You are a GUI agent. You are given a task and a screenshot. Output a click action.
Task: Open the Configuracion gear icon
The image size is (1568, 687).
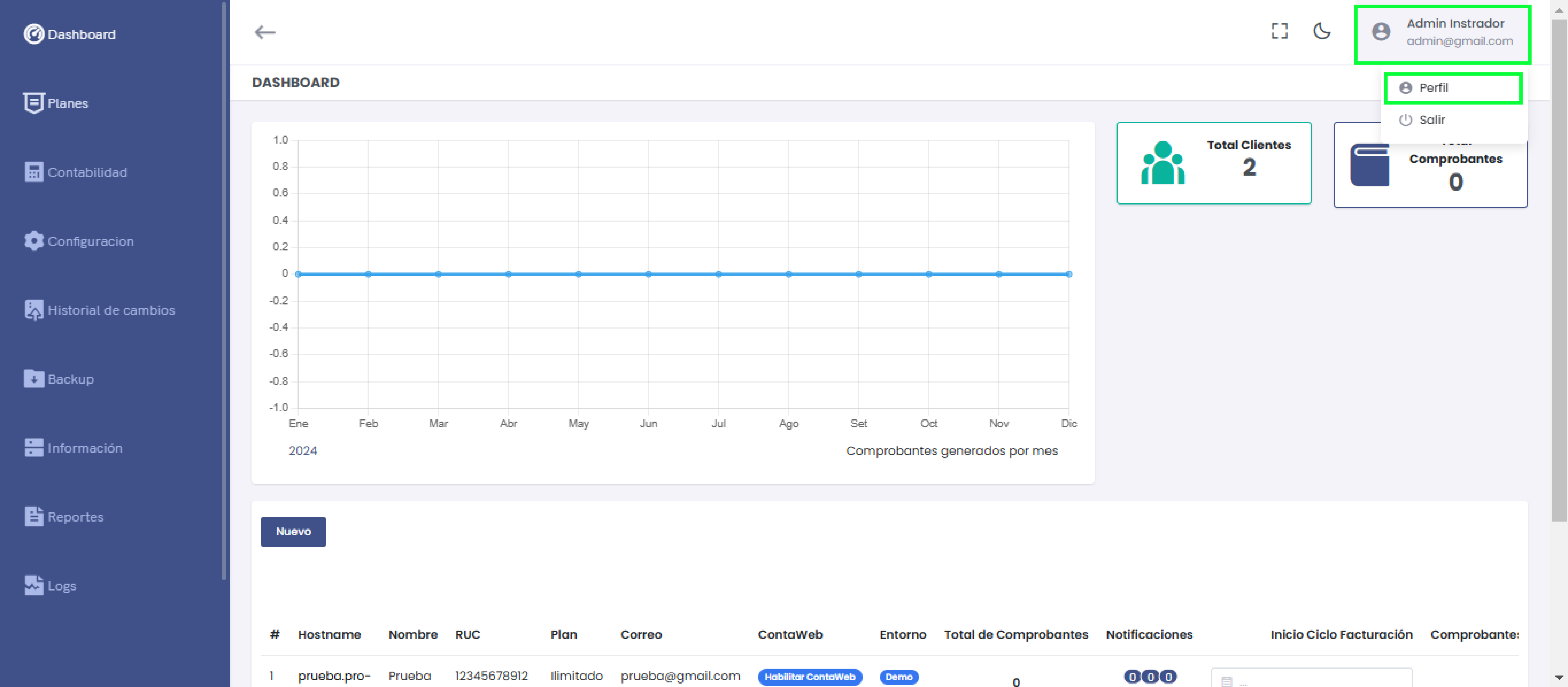pyautogui.click(x=34, y=241)
